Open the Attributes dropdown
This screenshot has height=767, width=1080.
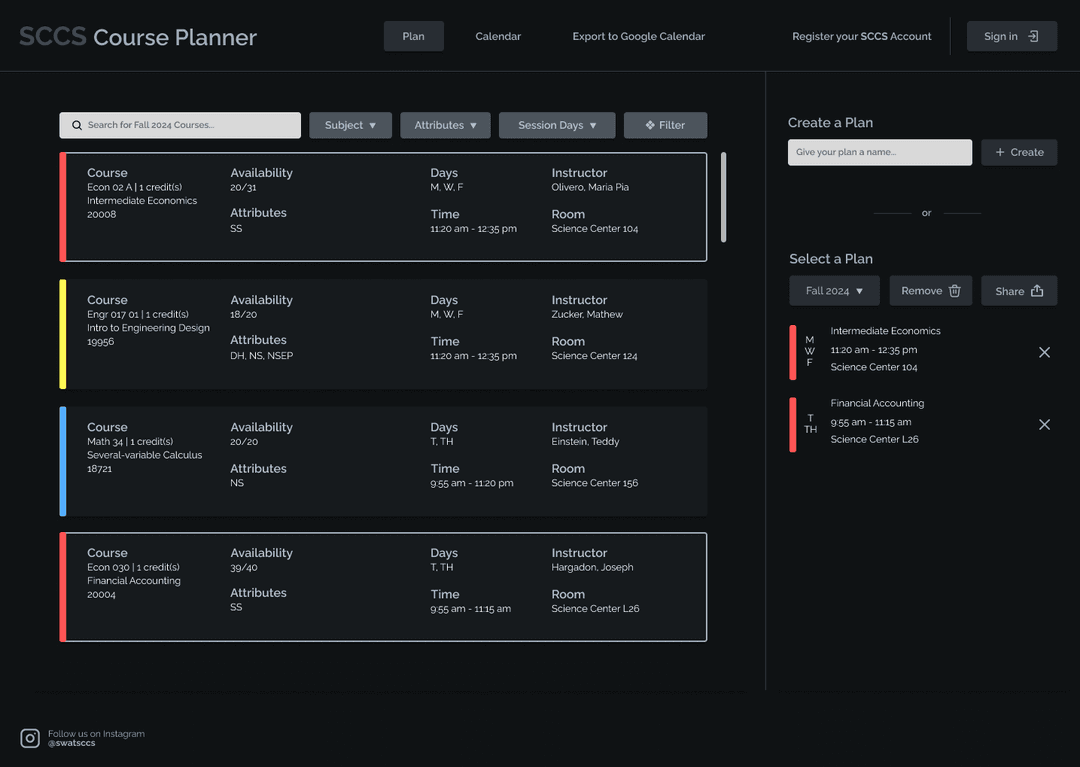click(x=445, y=125)
